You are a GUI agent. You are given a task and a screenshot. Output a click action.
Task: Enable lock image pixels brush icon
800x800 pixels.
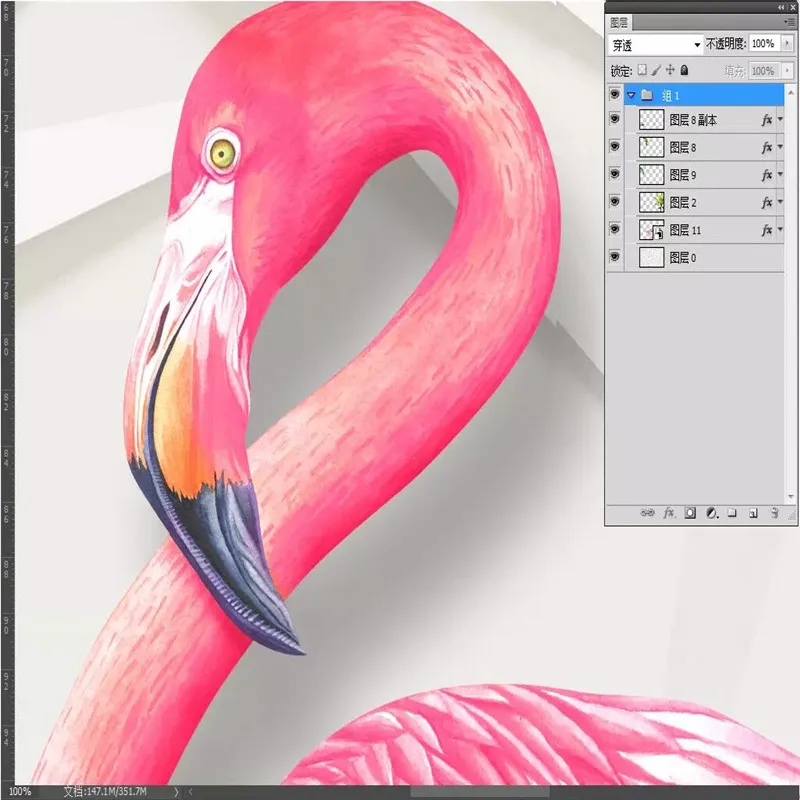[x=656, y=71]
